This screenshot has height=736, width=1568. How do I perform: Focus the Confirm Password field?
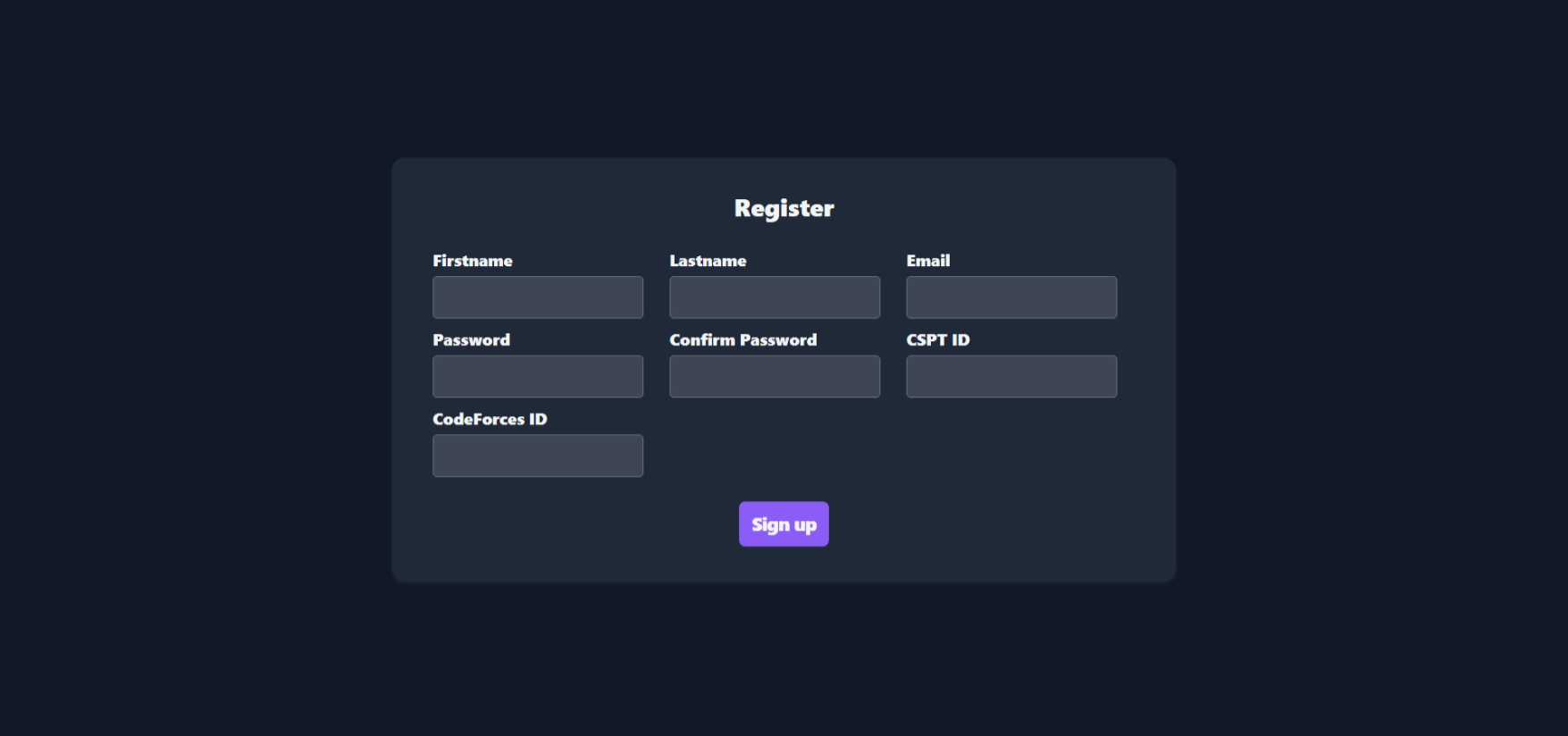click(774, 376)
